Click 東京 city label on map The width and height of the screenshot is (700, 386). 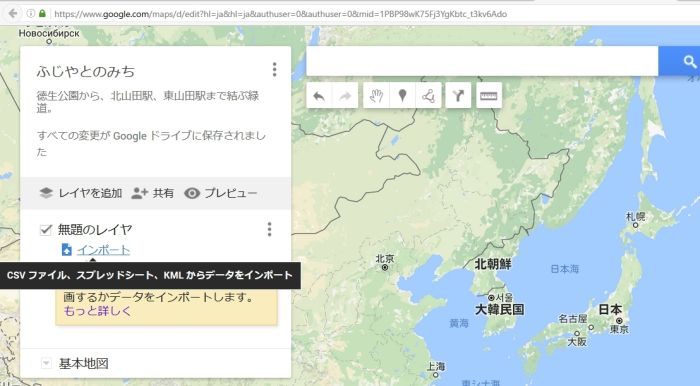coord(619,329)
